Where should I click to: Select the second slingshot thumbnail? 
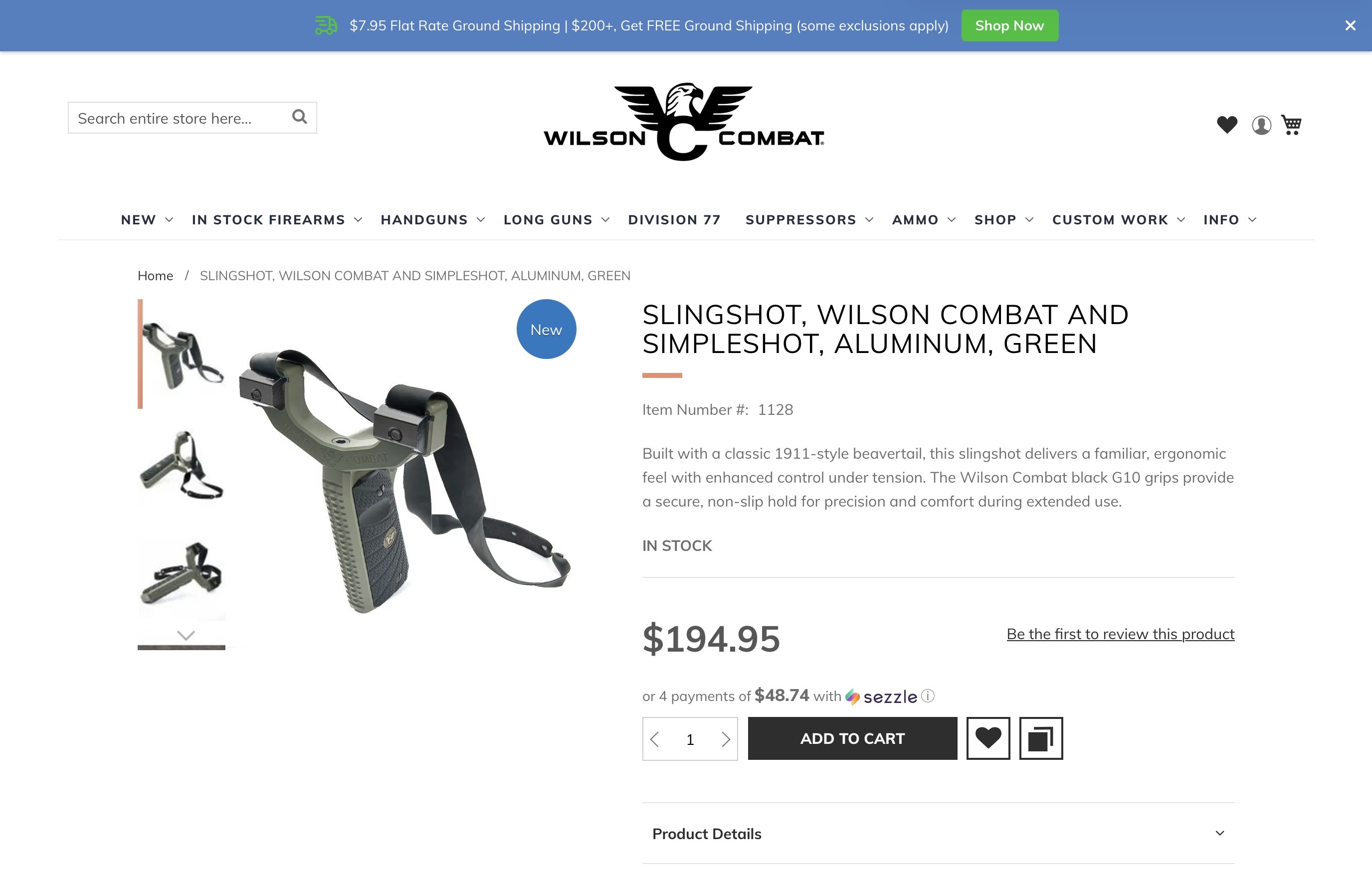(x=183, y=465)
